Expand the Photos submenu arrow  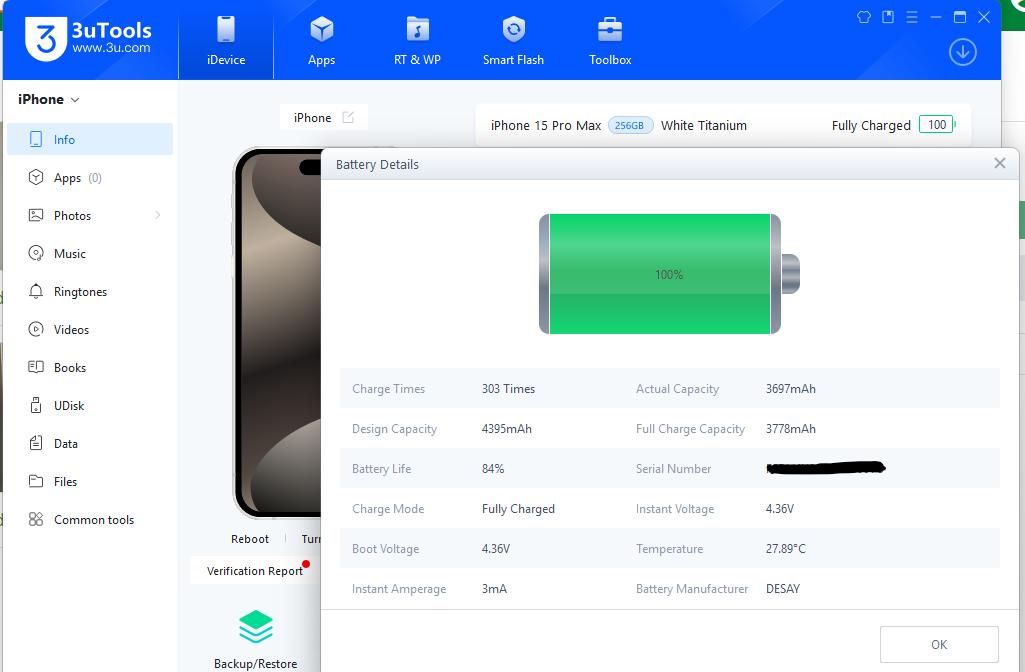(158, 215)
